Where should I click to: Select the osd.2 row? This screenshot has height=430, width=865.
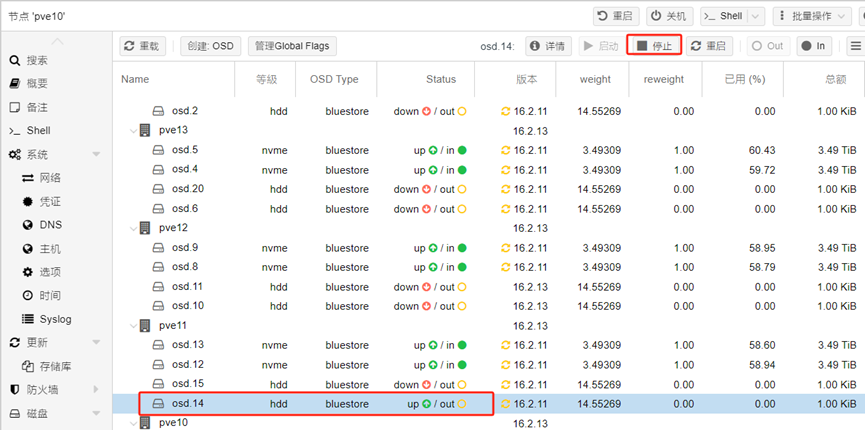click(489, 111)
